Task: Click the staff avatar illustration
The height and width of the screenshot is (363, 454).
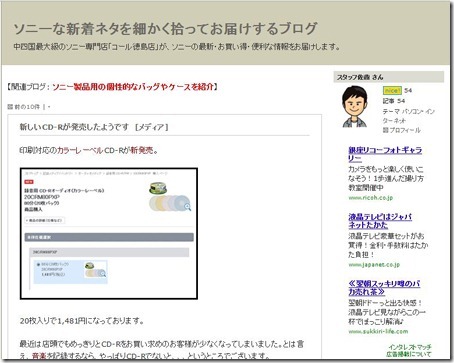Action: click(x=355, y=106)
